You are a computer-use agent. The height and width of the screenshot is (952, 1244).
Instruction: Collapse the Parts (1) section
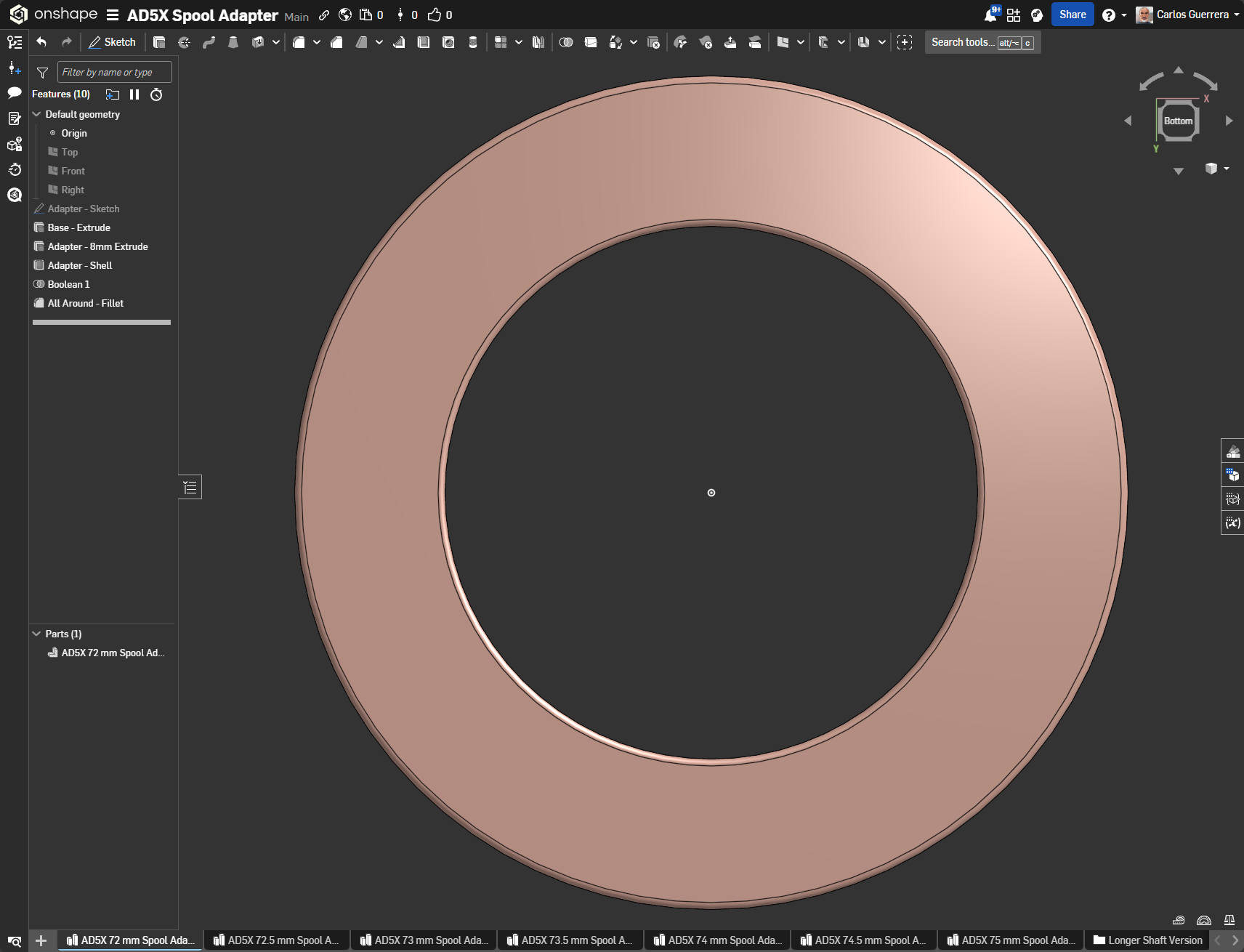pos(36,634)
